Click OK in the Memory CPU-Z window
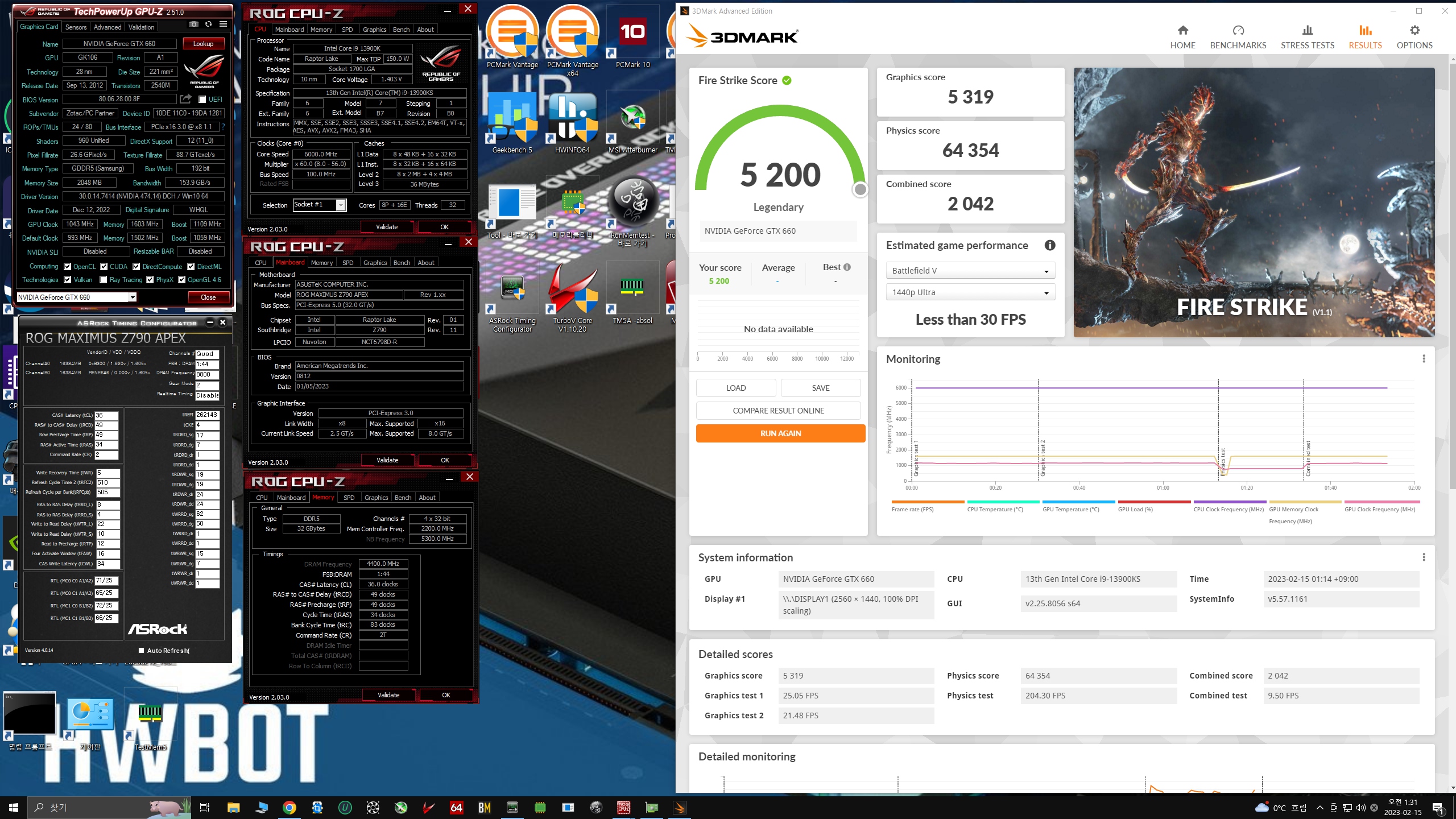1456x819 pixels. (446, 695)
